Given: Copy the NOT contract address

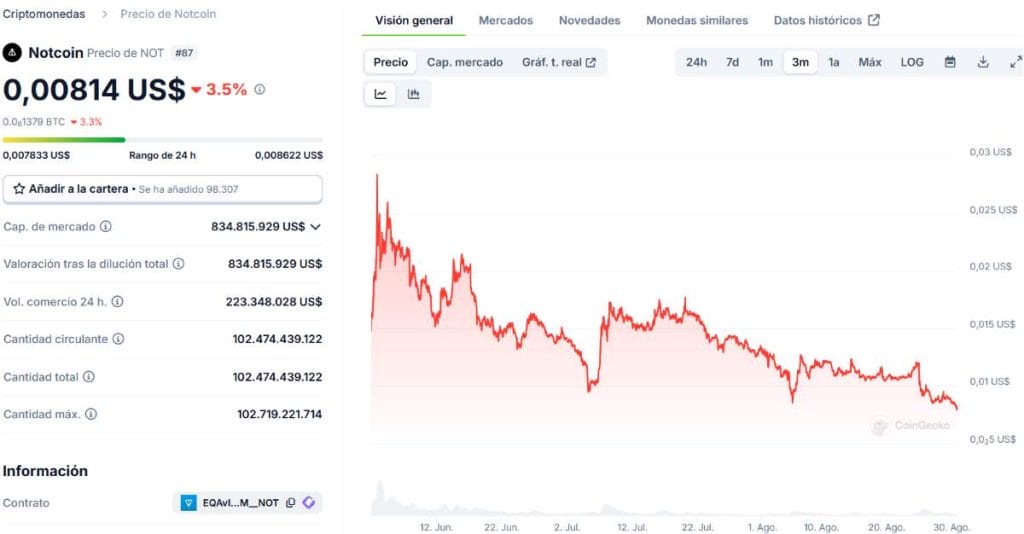Looking at the screenshot, I should [290, 503].
